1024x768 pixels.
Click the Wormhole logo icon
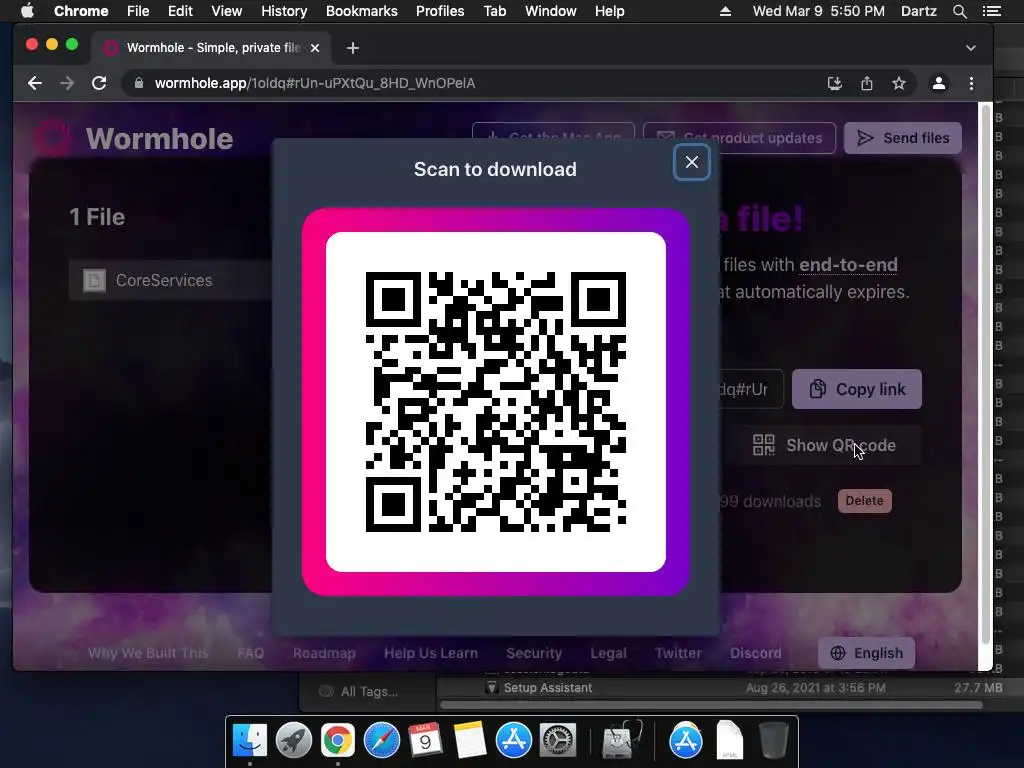click(x=52, y=138)
